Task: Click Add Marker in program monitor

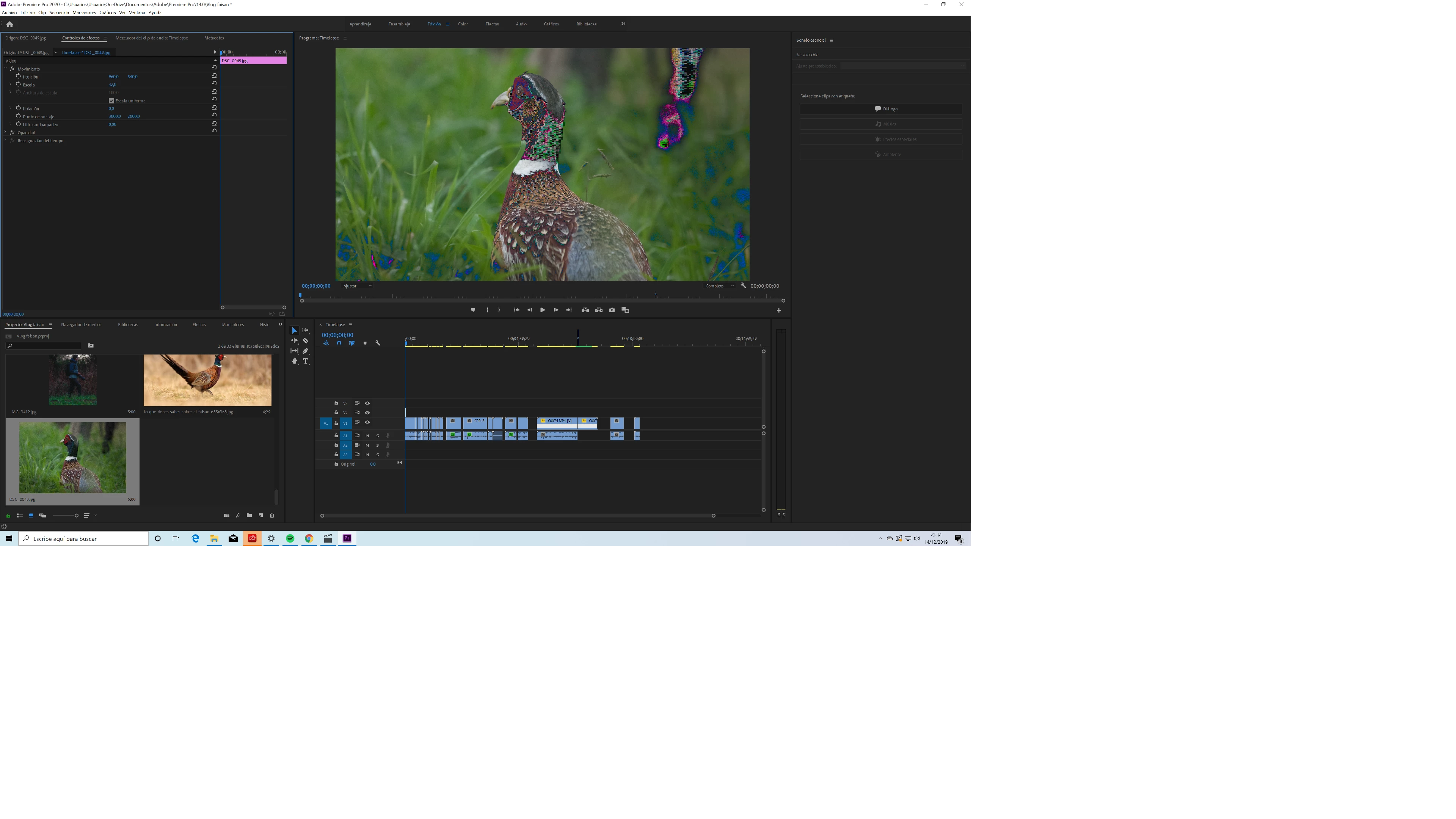Action: pyautogui.click(x=472, y=310)
